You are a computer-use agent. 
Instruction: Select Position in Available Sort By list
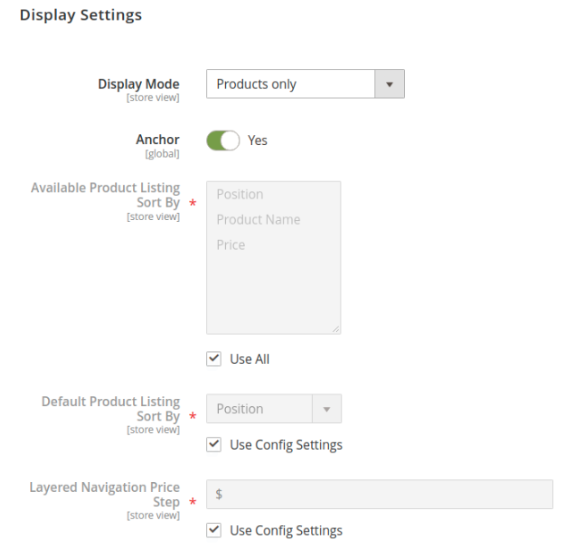(x=240, y=194)
